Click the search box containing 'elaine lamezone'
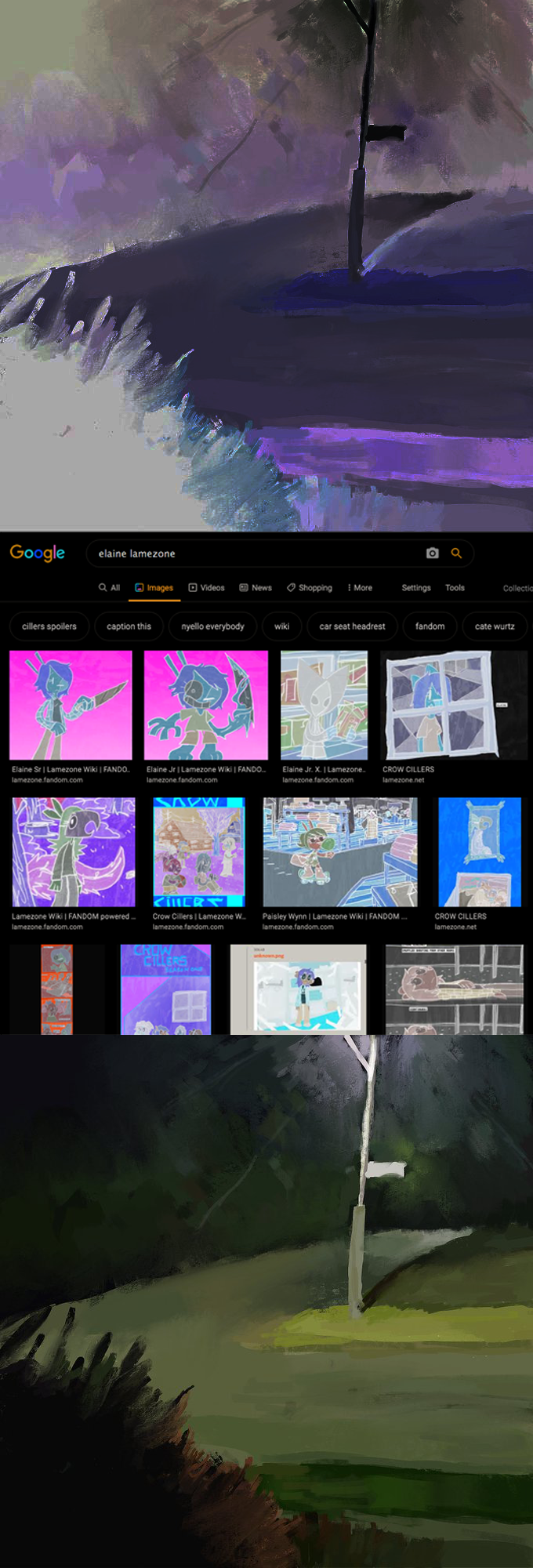The width and height of the screenshot is (533, 1568). pos(251,554)
